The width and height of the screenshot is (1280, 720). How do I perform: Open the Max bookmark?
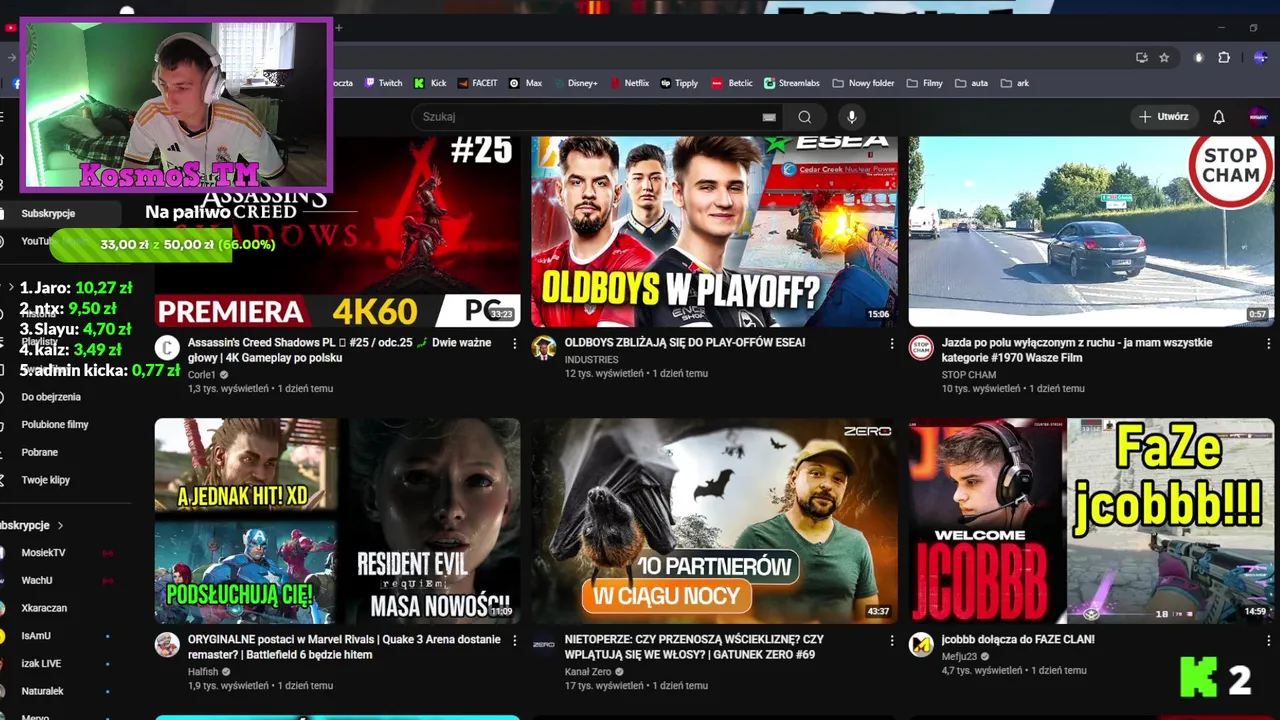[526, 83]
